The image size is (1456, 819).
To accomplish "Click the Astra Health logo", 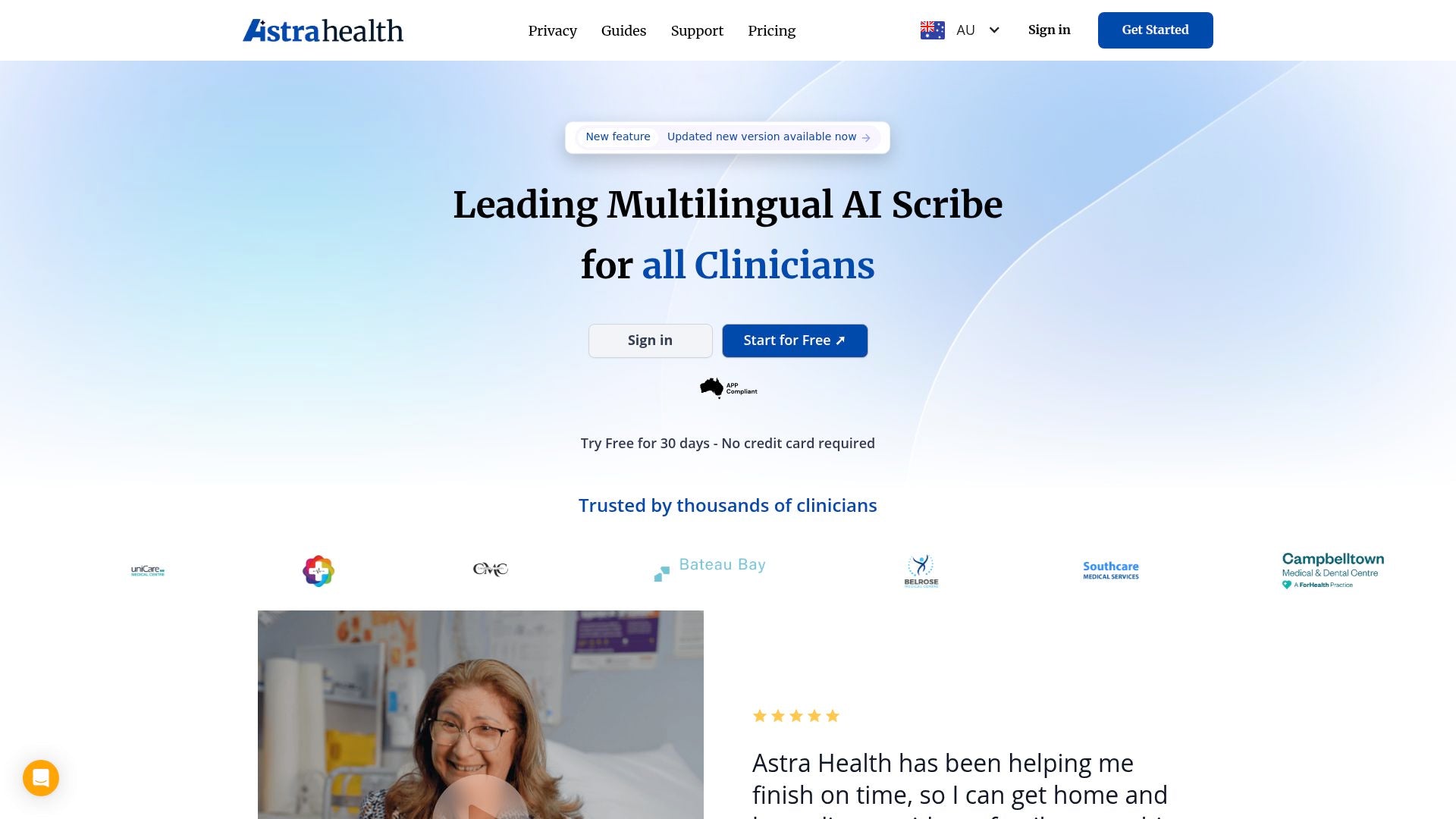I will (323, 30).
